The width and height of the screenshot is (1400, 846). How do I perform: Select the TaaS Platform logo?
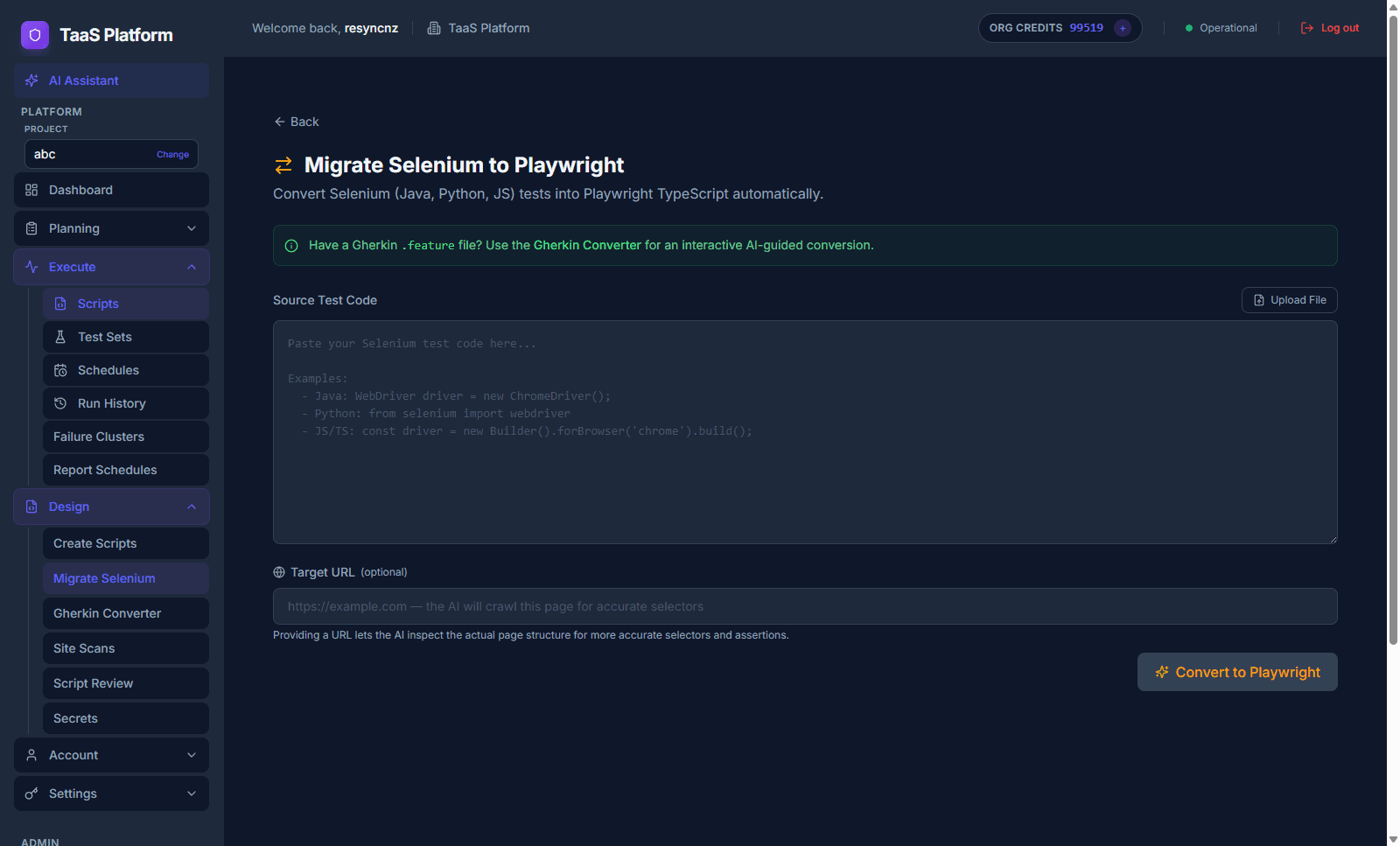tap(35, 35)
